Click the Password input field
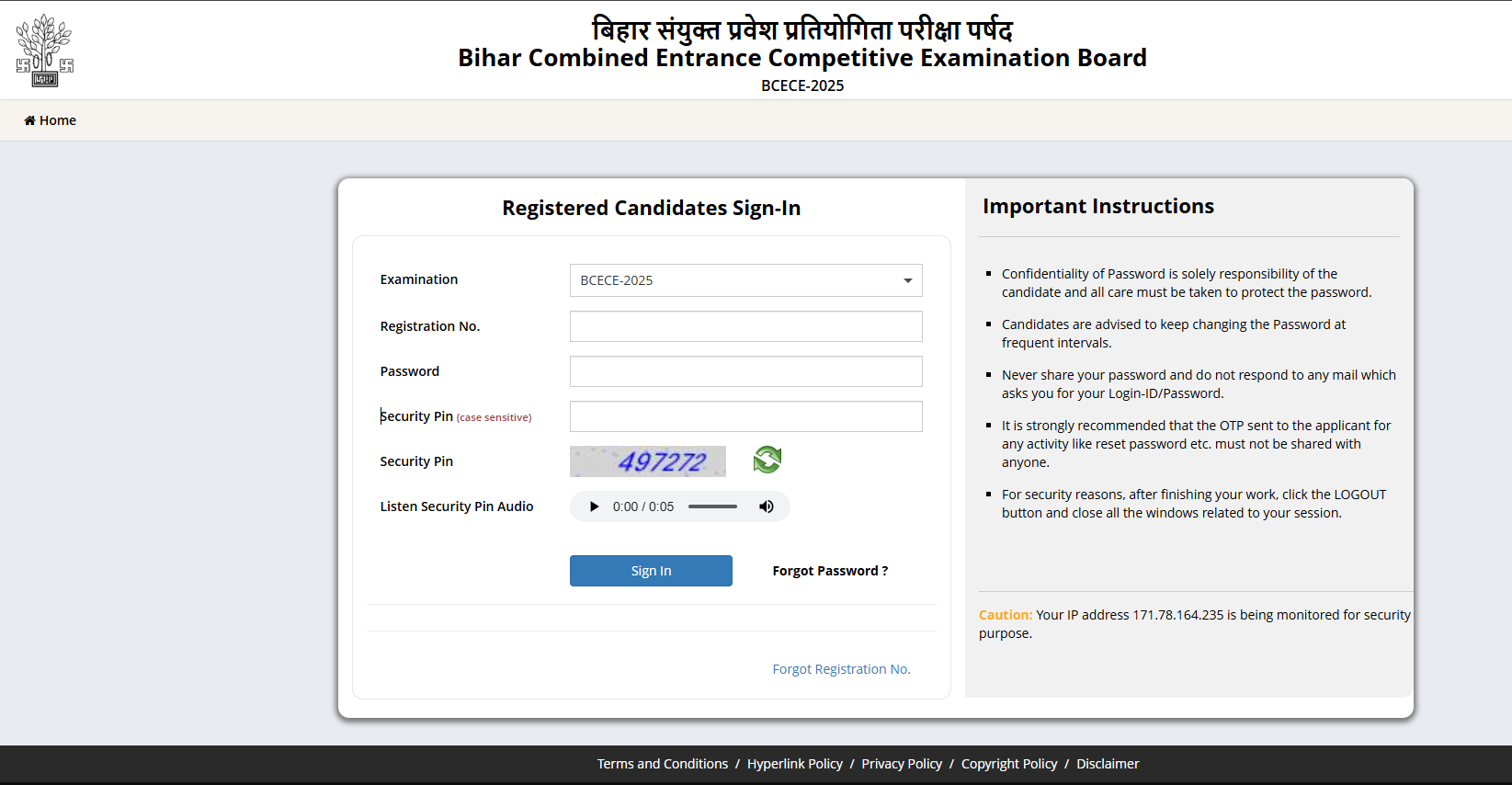Screen dimensions: 1512x785 pyautogui.click(x=745, y=371)
